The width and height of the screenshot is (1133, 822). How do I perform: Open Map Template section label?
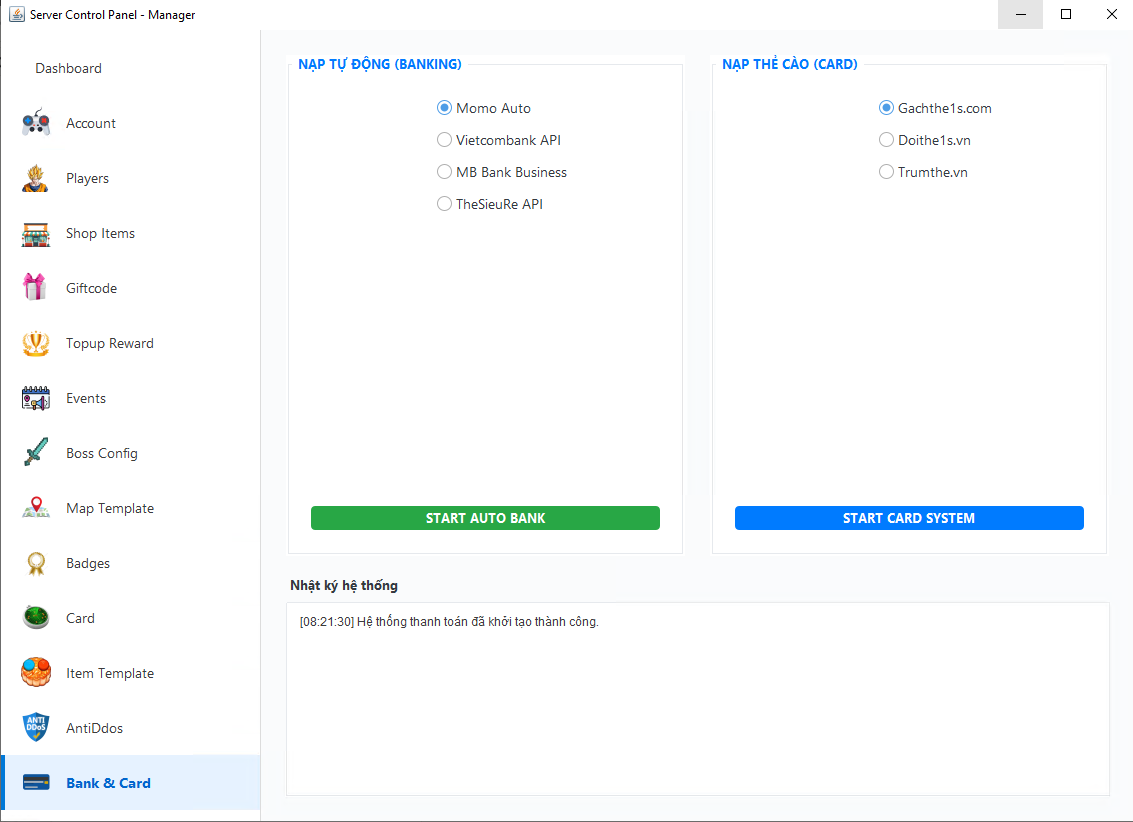pos(110,508)
